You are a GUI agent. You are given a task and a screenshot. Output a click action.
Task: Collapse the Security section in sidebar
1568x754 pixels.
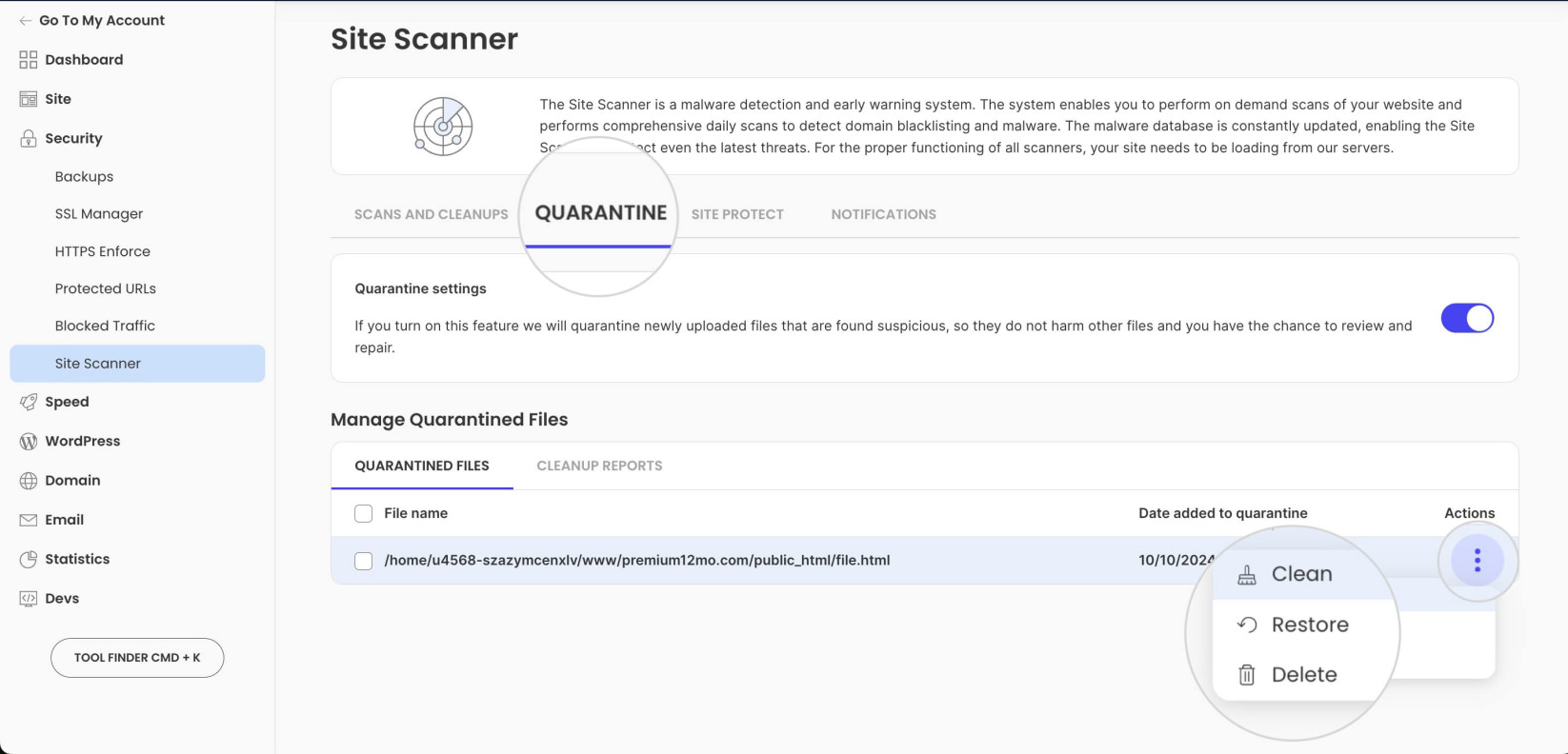pos(73,138)
